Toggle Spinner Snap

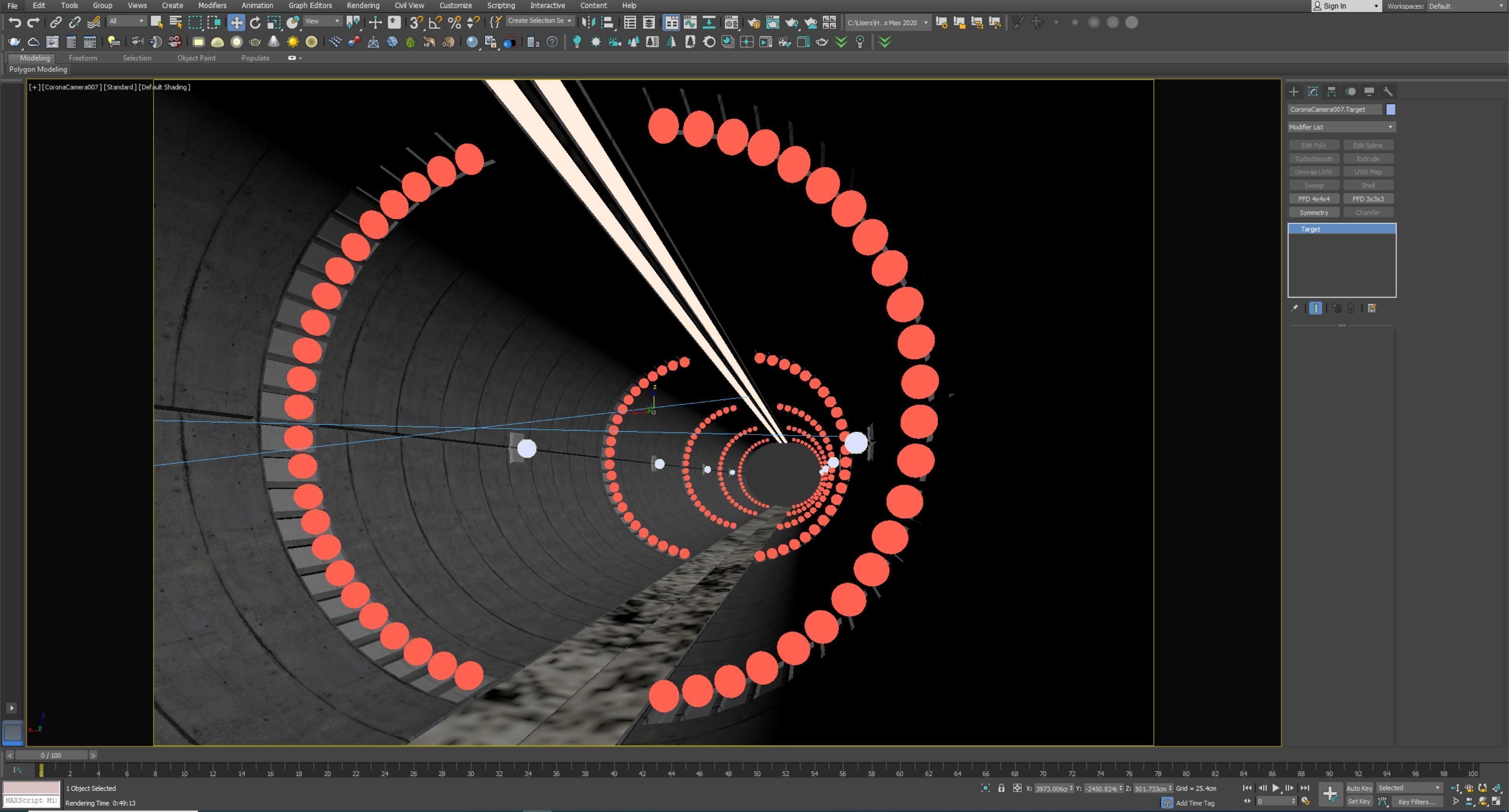[x=473, y=22]
